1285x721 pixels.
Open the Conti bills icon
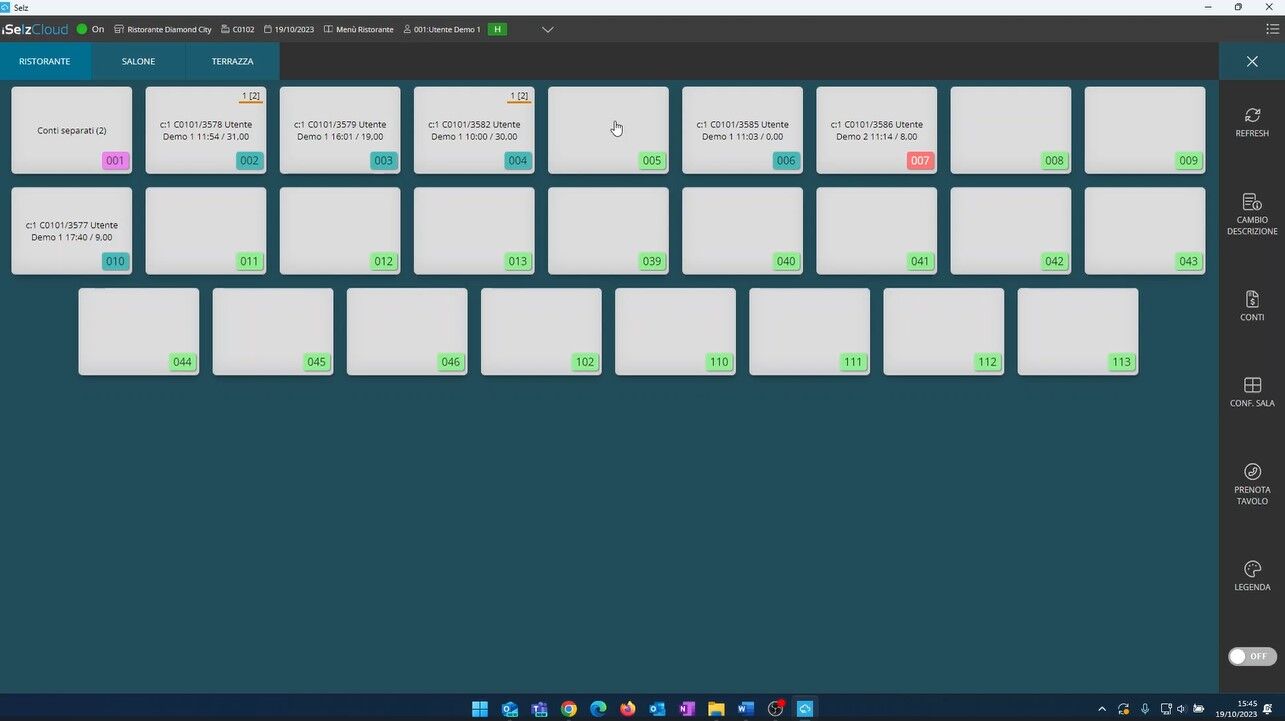(x=1251, y=300)
